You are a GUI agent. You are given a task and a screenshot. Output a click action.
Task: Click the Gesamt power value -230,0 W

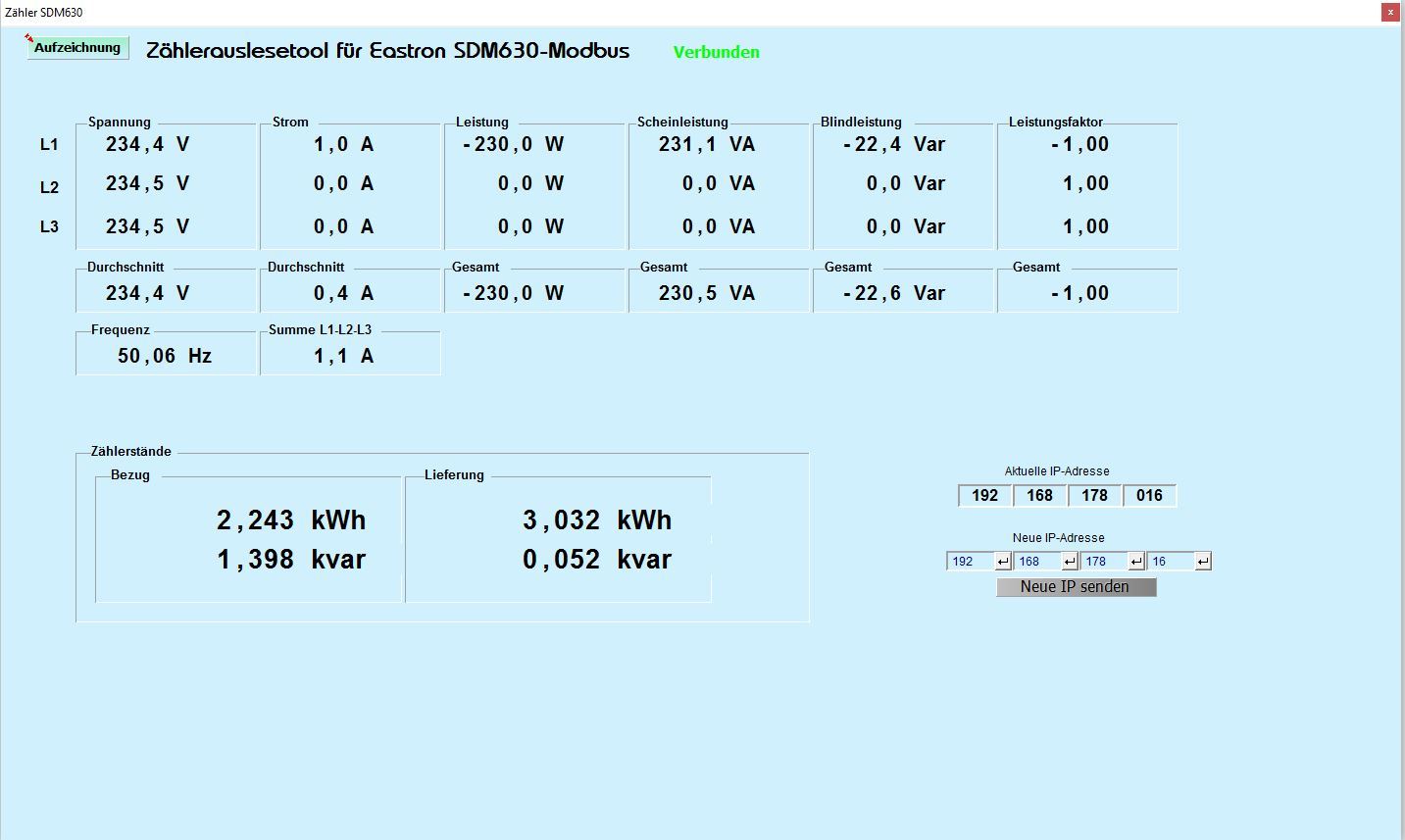(x=514, y=293)
